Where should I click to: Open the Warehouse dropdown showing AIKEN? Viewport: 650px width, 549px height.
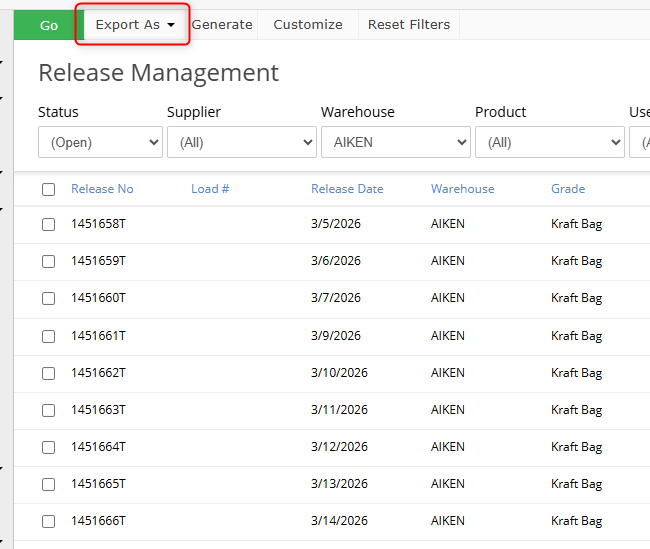click(395, 143)
